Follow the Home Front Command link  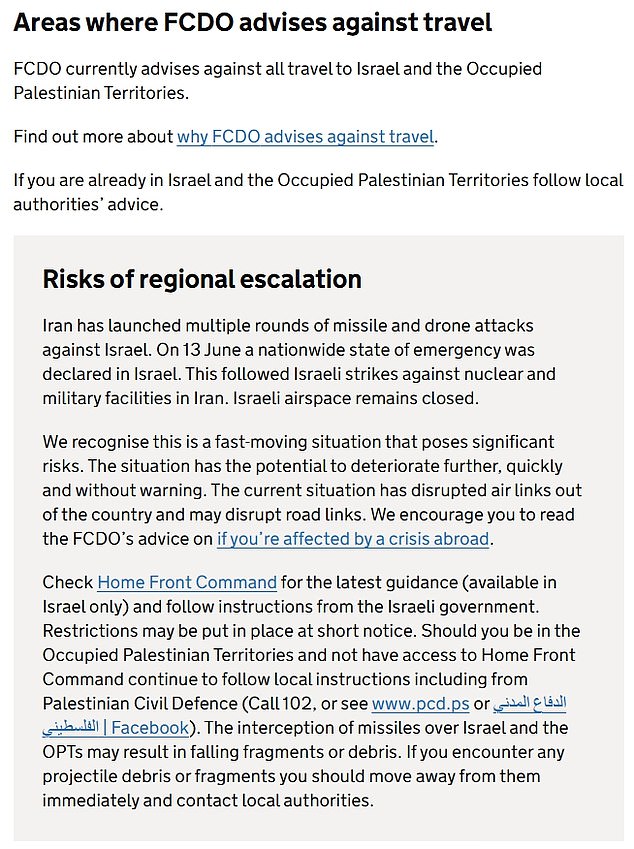click(187, 582)
